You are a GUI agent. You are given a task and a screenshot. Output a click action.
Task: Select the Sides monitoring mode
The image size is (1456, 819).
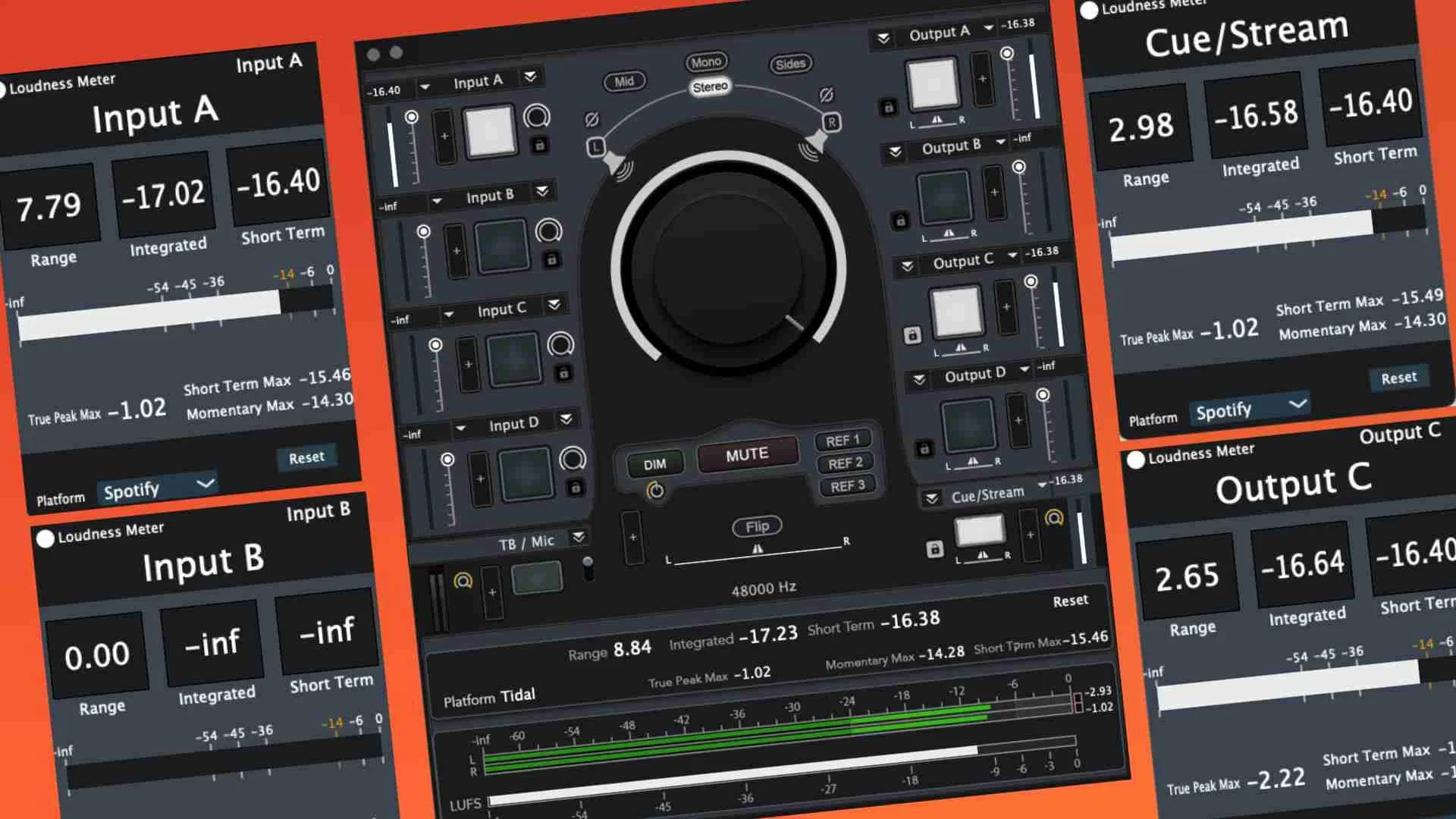click(790, 64)
